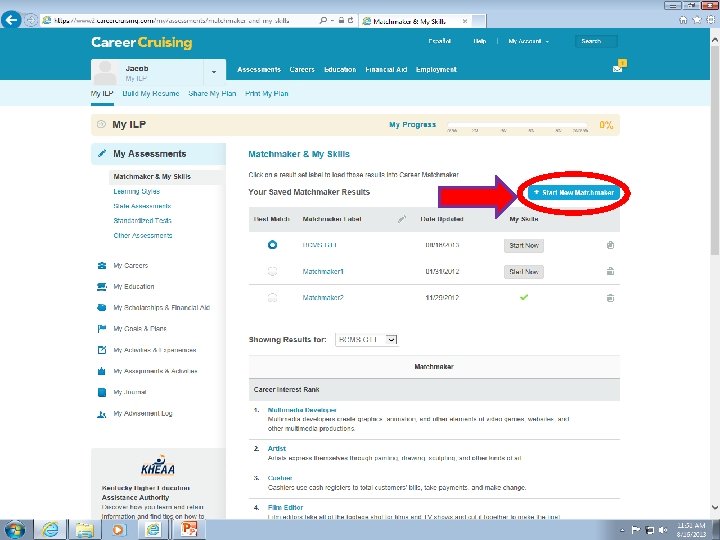Open the Windows Start button
The height and width of the screenshot is (540, 720).
(14, 529)
